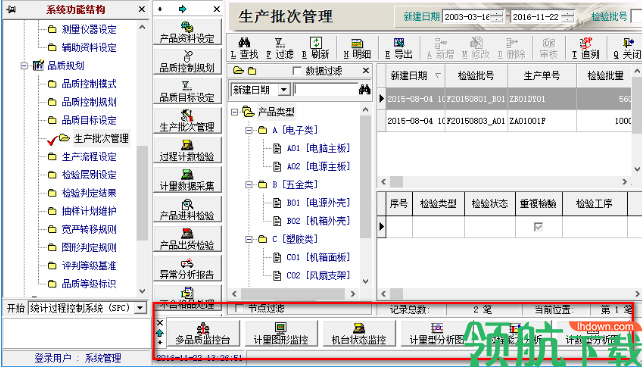Screen dimensions: 642x374
Task: Click the start date spinner arrows
Action: [x=497, y=17]
